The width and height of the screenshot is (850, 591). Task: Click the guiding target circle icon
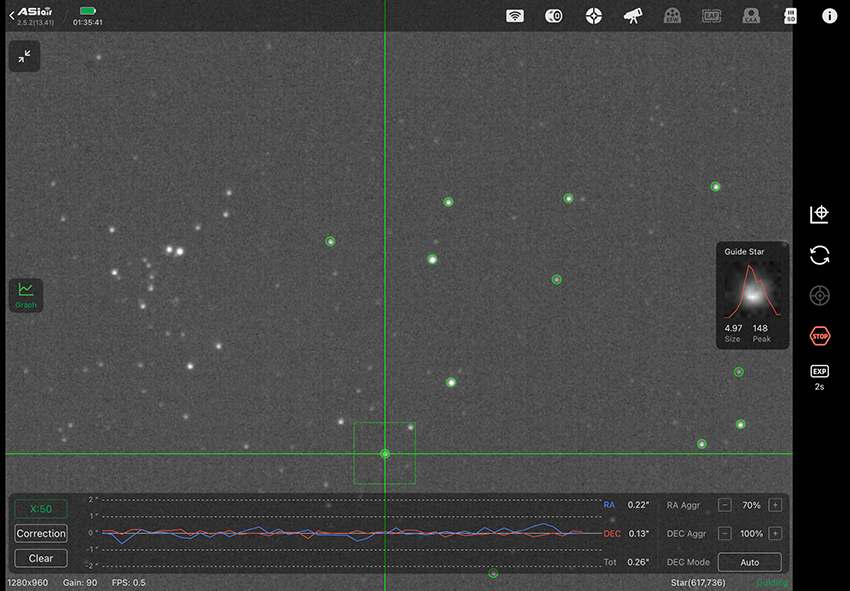(x=819, y=296)
